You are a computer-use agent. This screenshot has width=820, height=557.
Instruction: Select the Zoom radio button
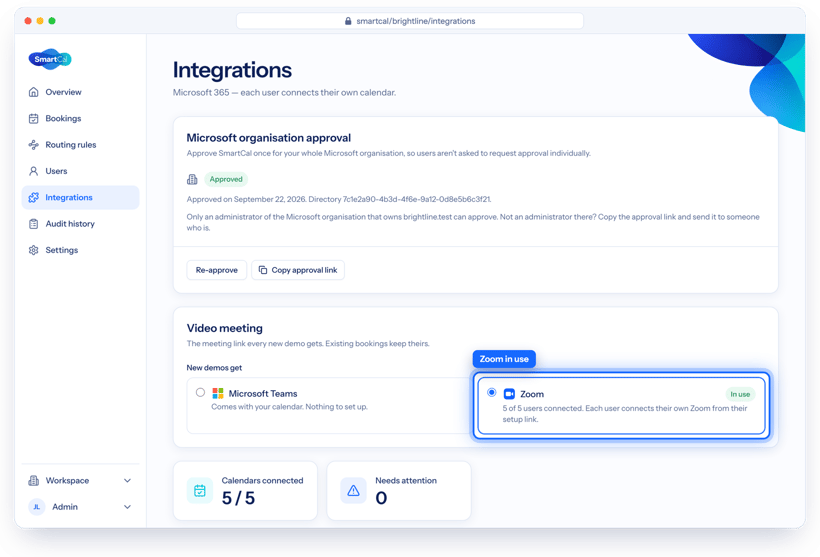pyautogui.click(x=492, y=392)
